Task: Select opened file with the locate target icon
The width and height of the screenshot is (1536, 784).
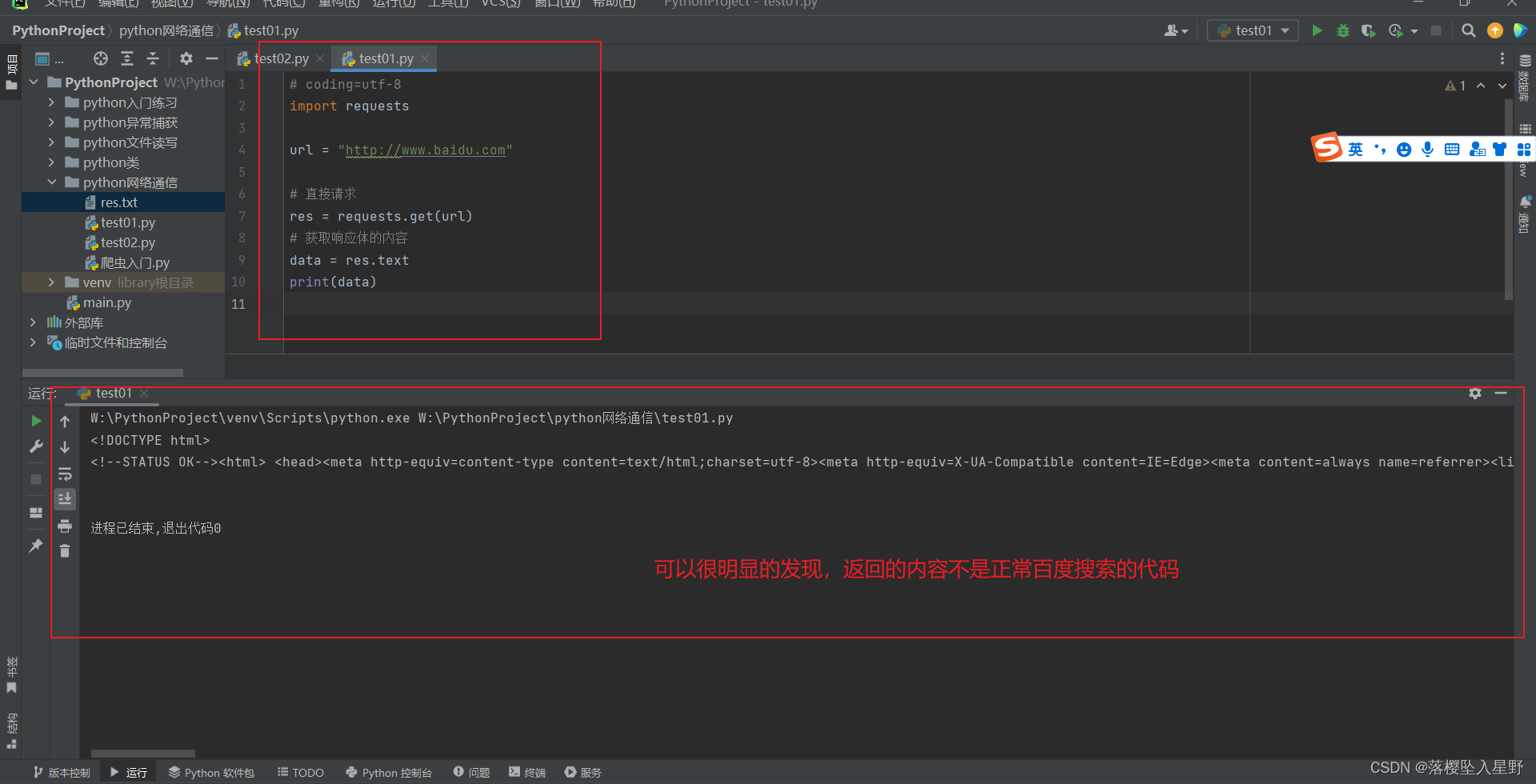Action: click(x=100, y=58)
